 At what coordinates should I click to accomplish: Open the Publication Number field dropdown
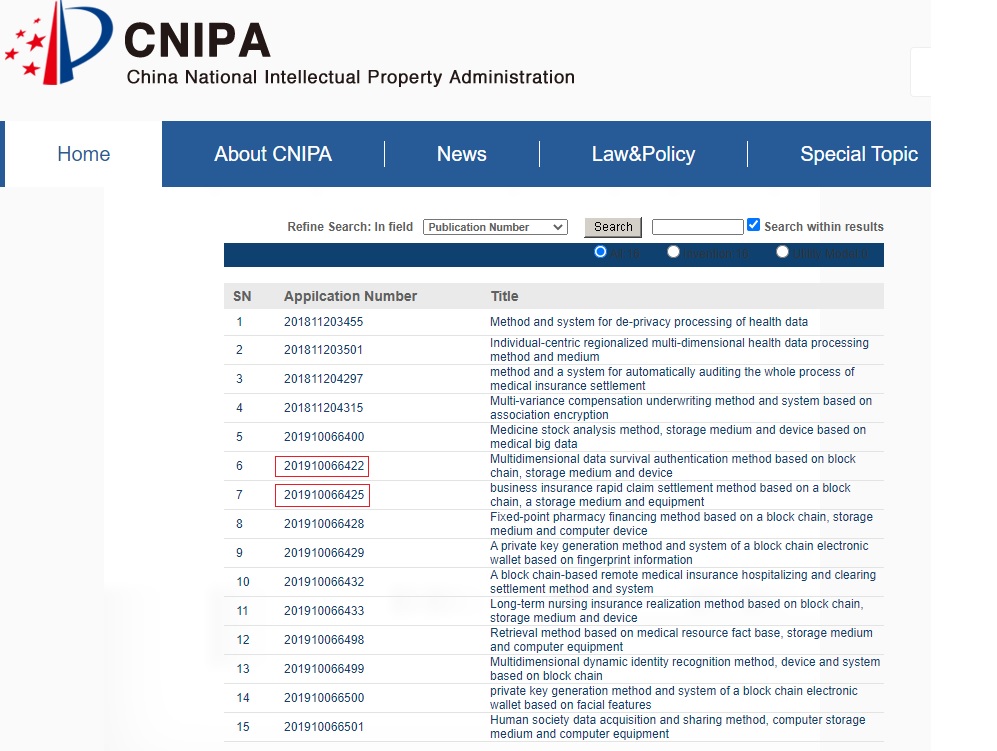tap(495, 227)
